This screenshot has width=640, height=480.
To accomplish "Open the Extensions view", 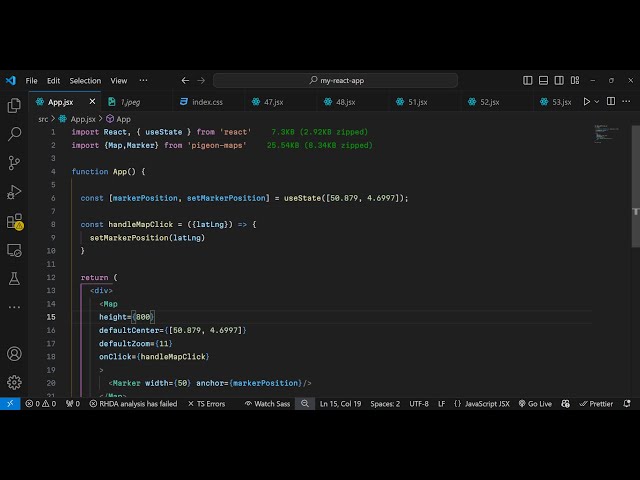I will (x=14, y=221).
